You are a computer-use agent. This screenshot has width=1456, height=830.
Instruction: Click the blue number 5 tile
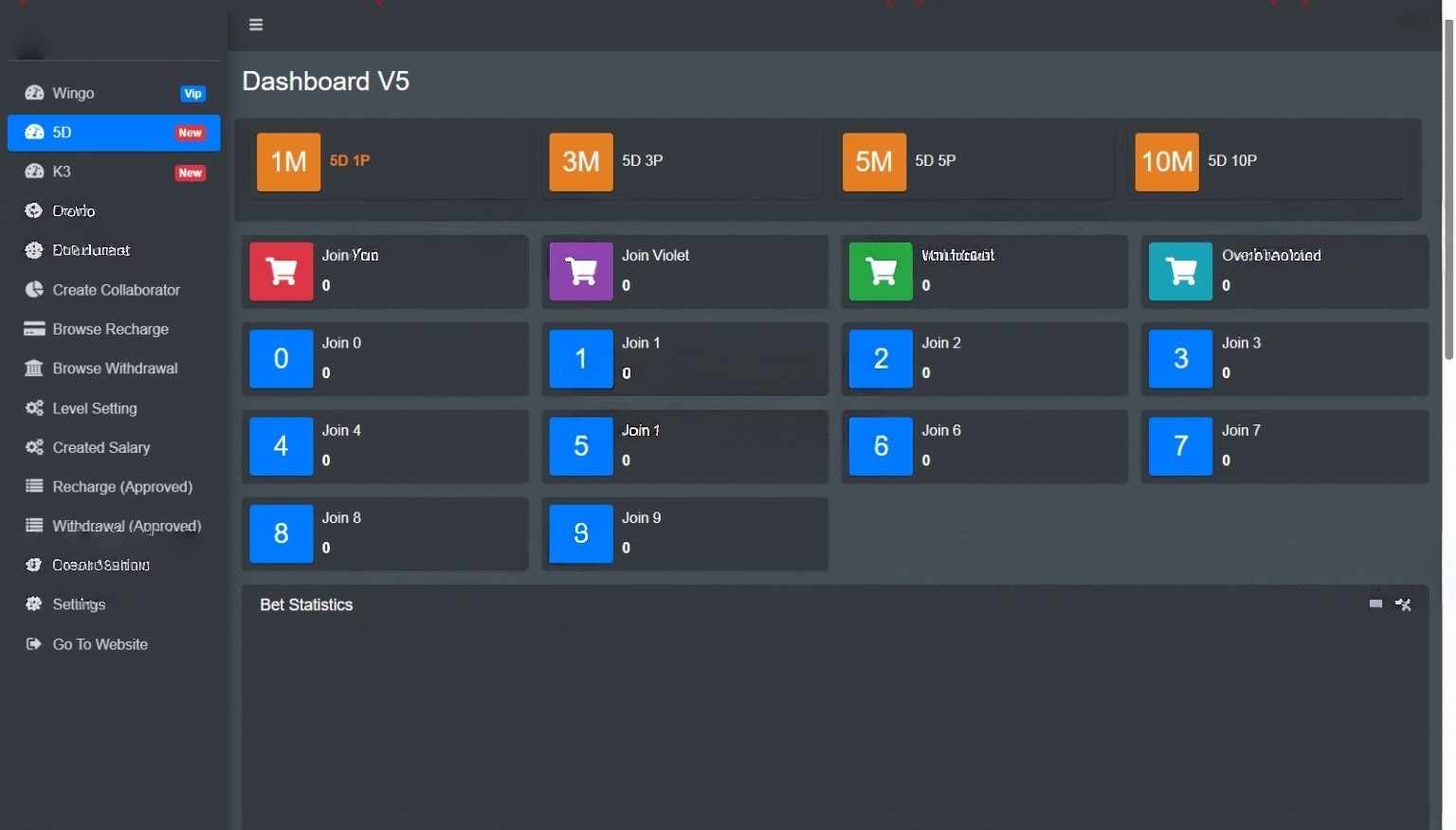[581, 446]
